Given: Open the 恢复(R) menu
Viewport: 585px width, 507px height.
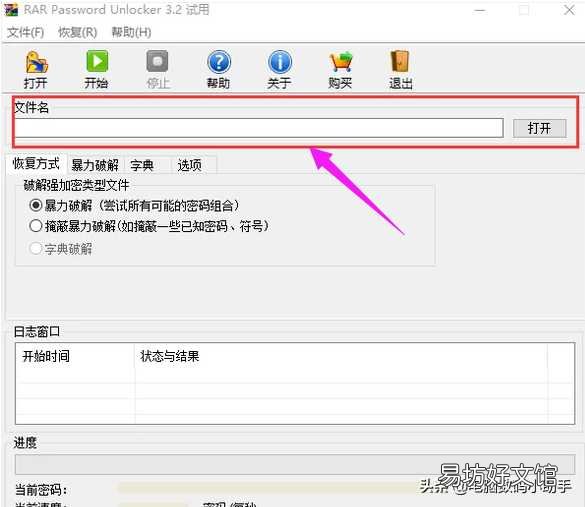Looking at the screenshot, I should [x=78, y=32].
